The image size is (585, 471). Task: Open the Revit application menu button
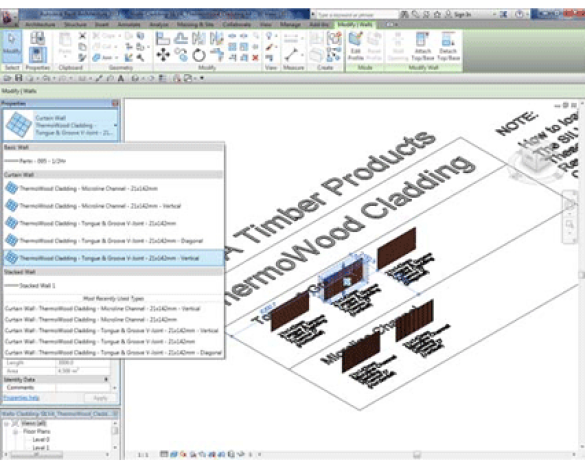point(8,17)
